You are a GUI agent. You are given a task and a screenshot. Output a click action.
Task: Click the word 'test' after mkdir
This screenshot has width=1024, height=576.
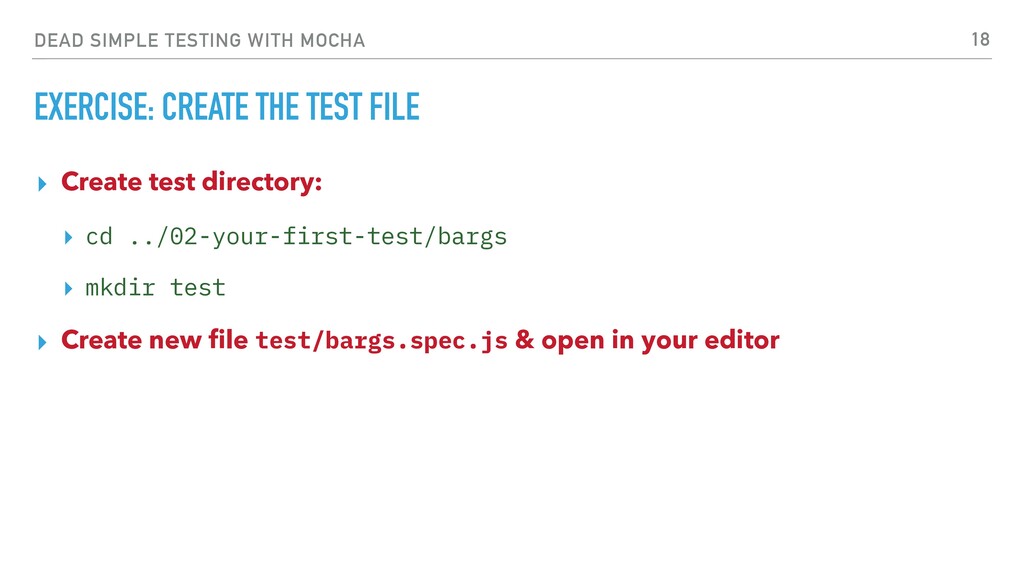click(x=198, y=288)
